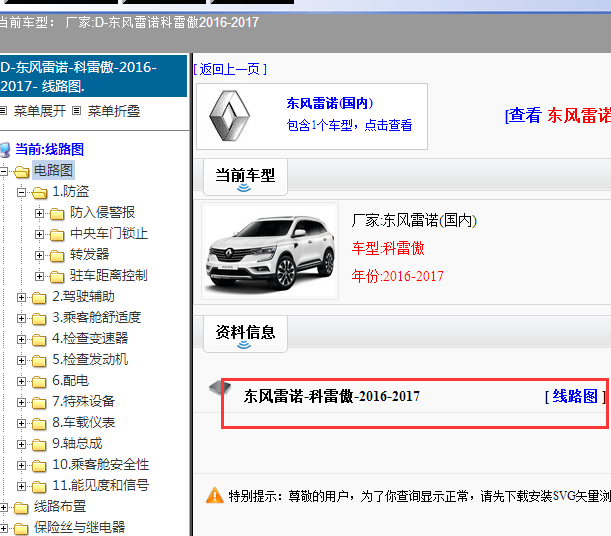Click the 车型:科雷傲 text
The height and width of the screenshot is (536, 611).
click(x=388, y=249)
